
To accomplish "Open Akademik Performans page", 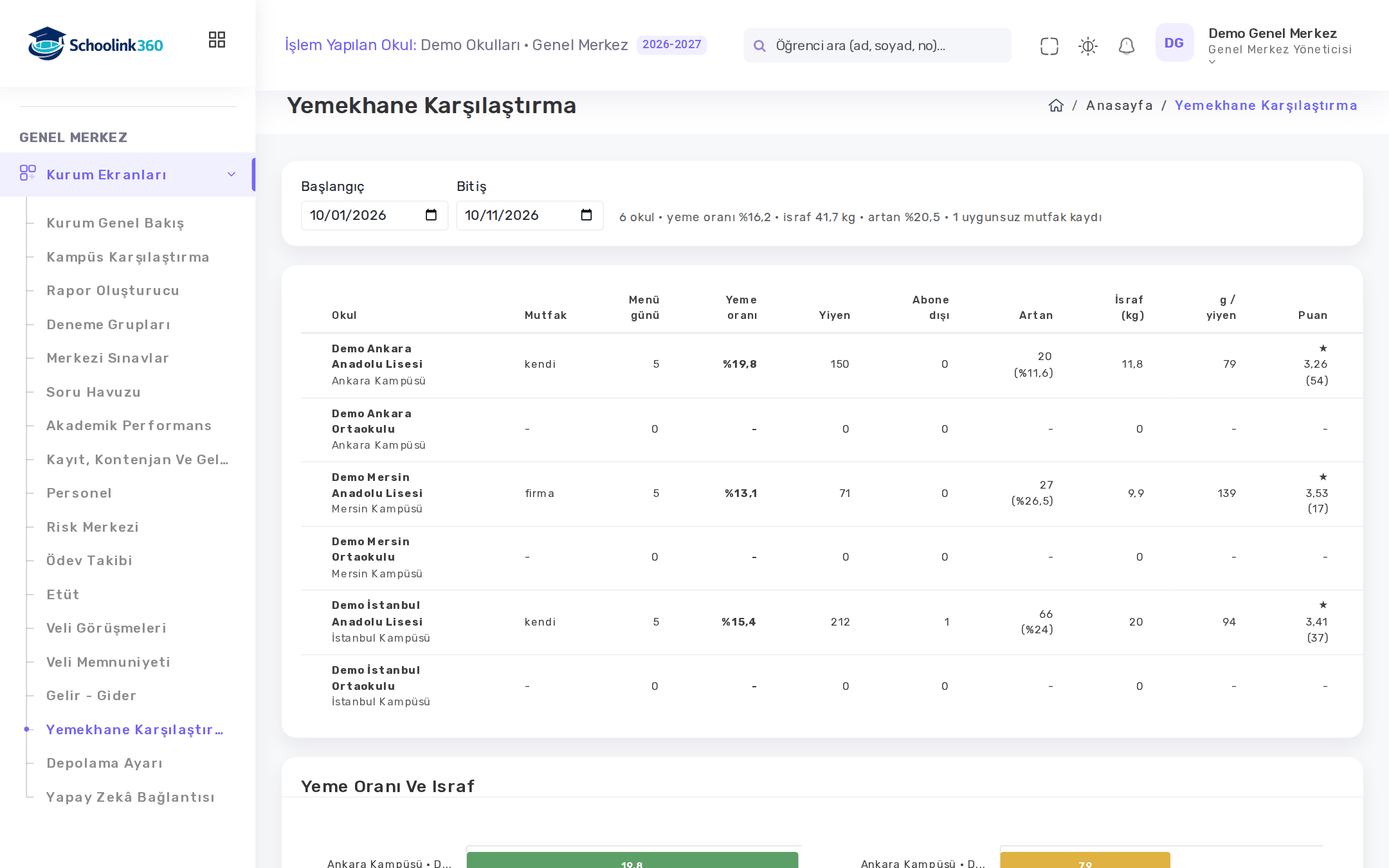I will click(x=129, y=426).
